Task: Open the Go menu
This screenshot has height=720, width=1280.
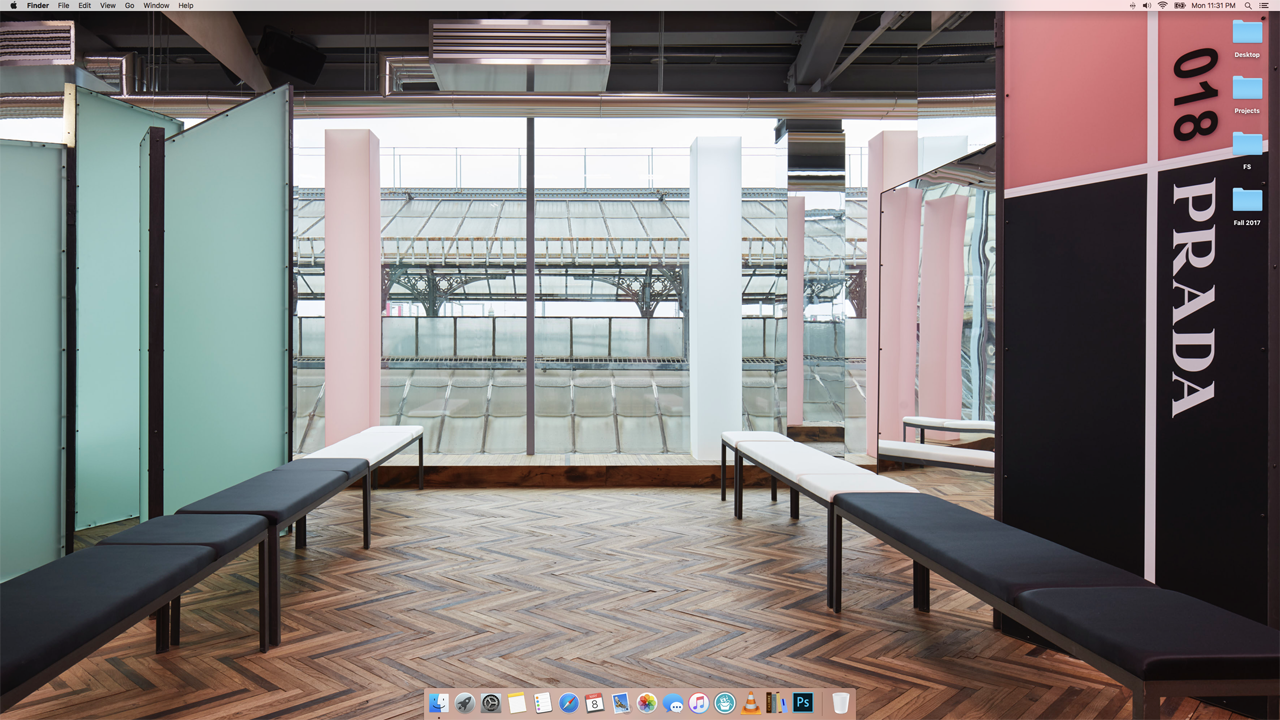Action: [x=130, y=5]
